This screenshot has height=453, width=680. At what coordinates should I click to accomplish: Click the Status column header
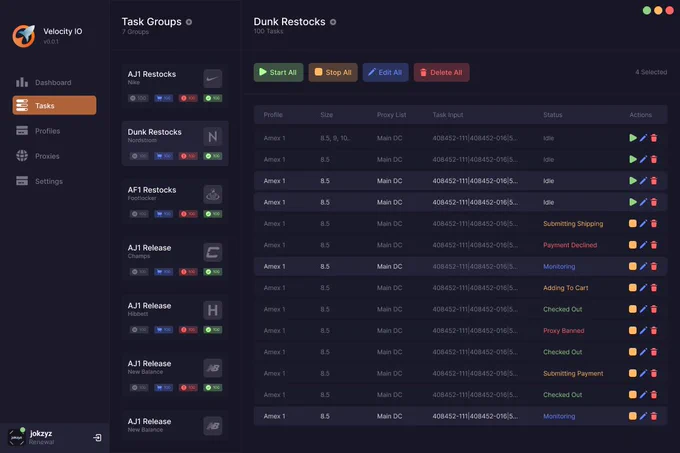(553, 115)
